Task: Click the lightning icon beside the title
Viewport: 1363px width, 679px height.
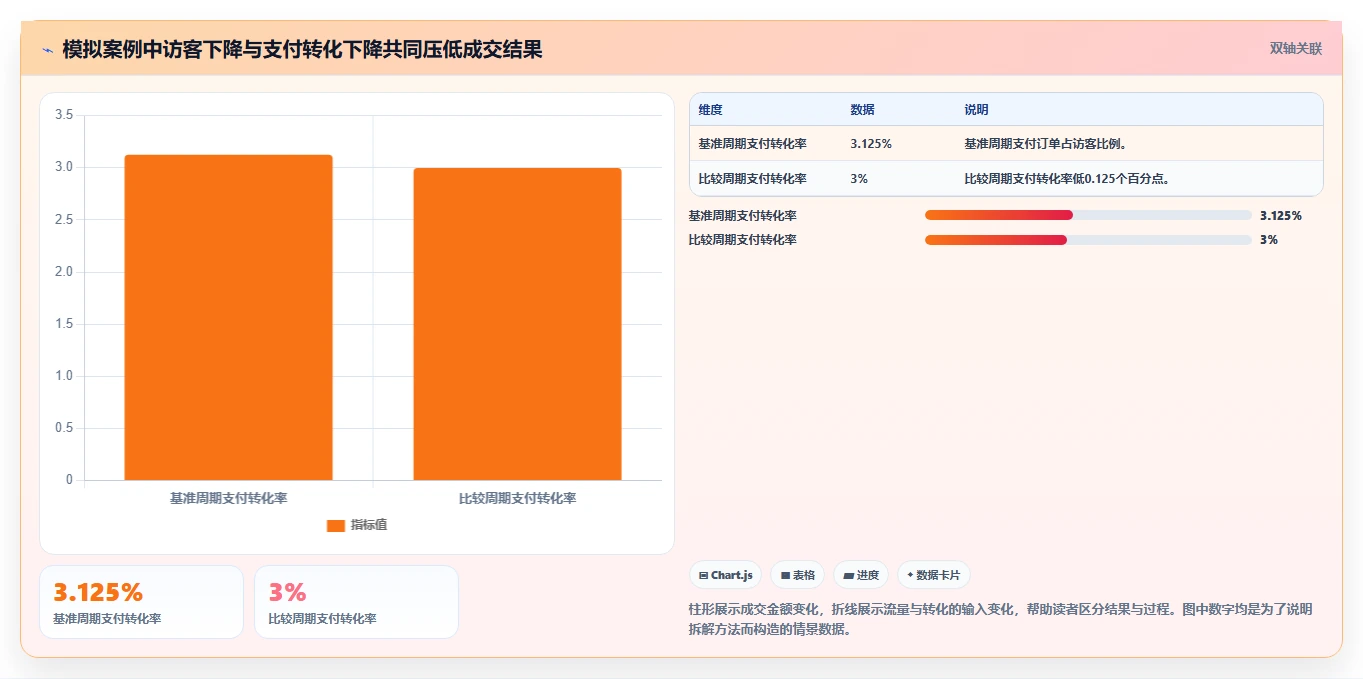Action: pyautogui.click(x=47, y=49)
